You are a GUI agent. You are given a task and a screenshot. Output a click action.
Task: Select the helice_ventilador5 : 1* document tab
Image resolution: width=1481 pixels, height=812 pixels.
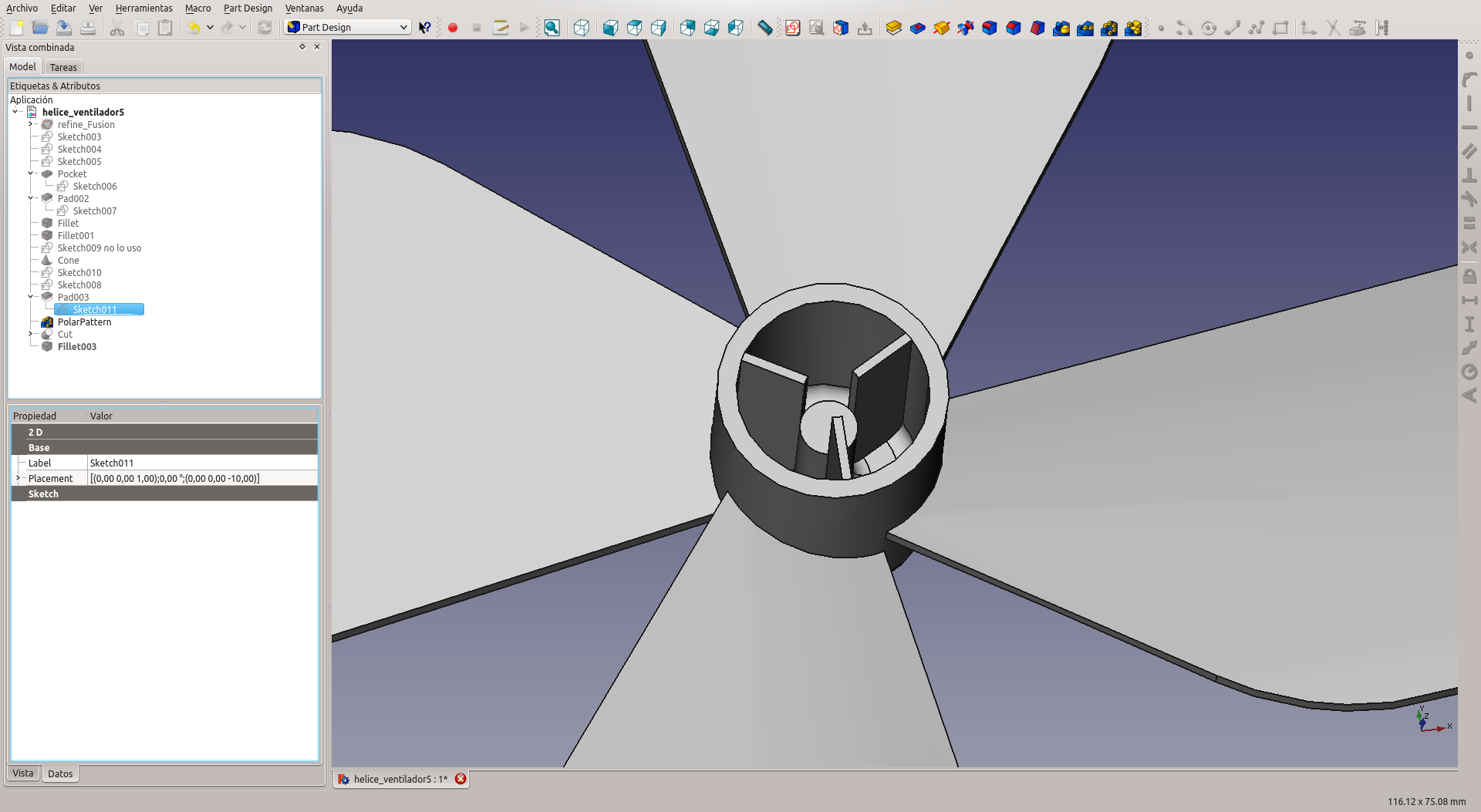point(401,779)
